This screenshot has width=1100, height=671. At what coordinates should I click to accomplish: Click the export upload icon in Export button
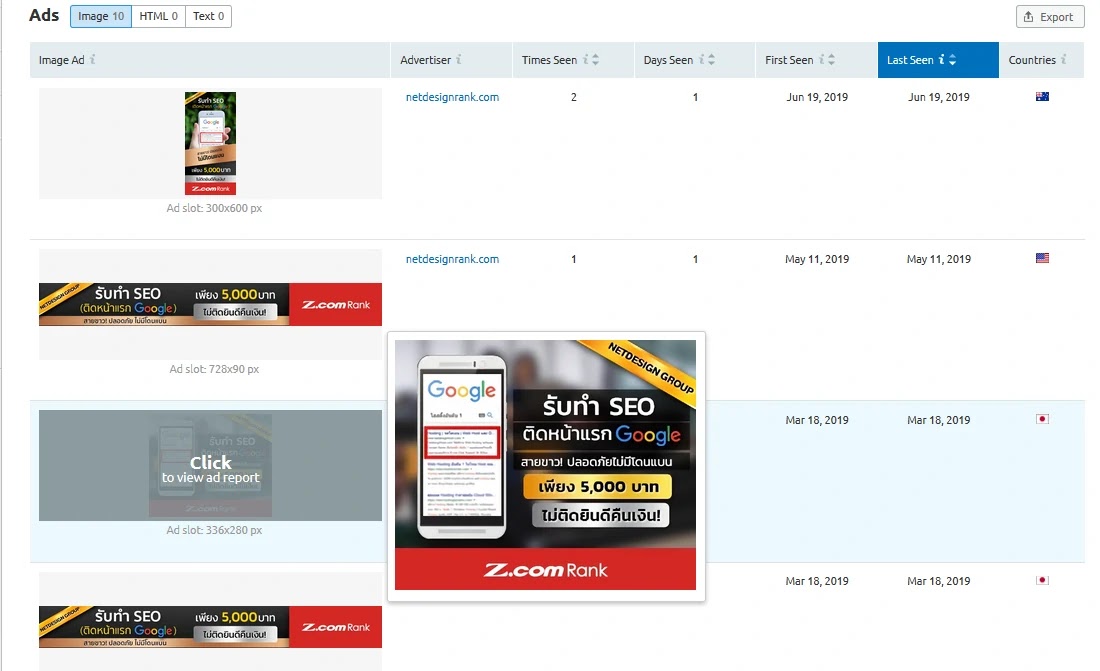(1028, 17)
